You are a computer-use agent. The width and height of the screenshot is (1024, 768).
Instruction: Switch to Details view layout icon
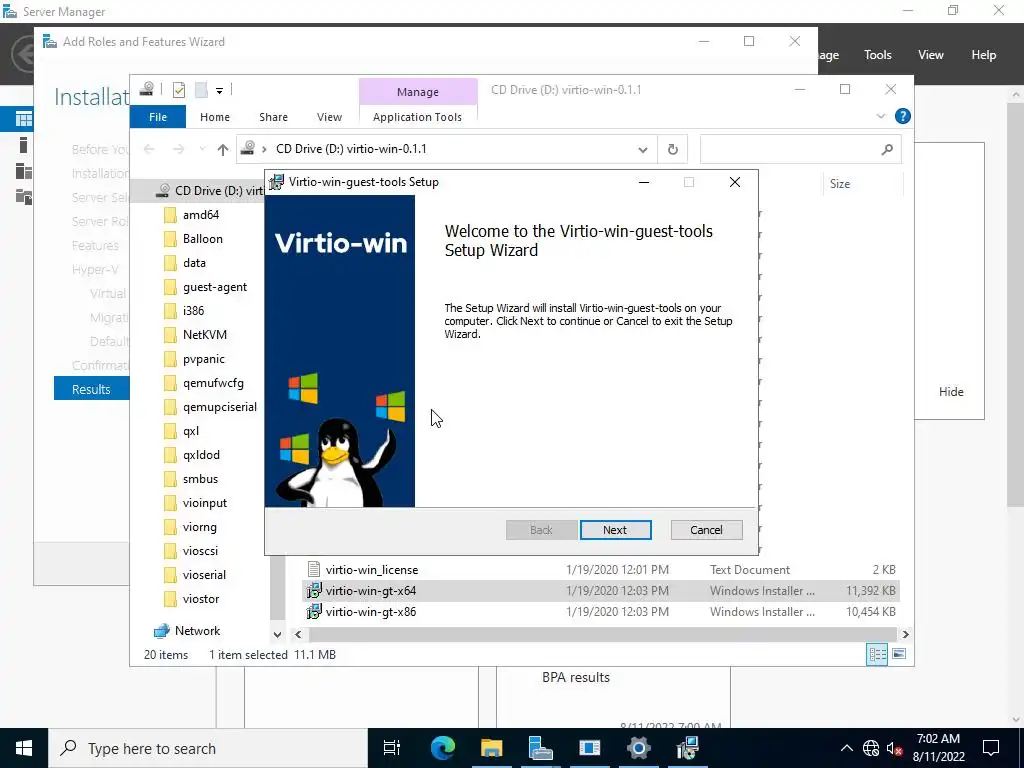(x=877, y=654)
